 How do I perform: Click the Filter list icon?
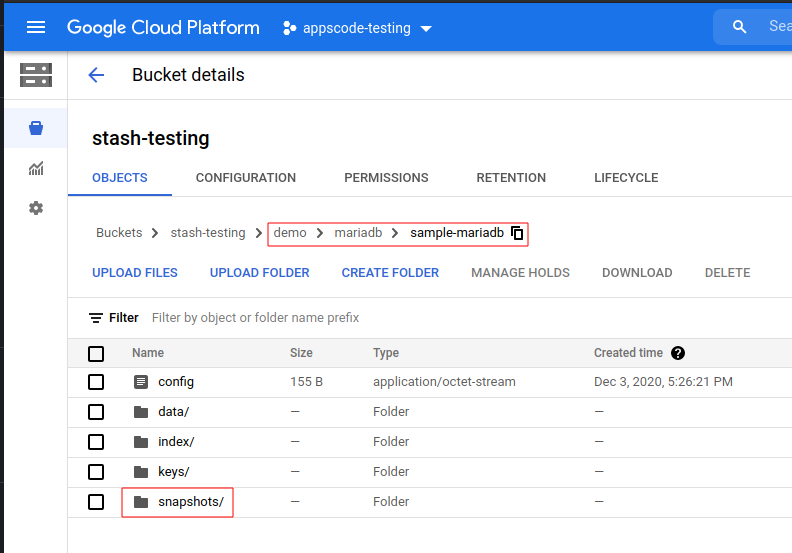point(96,318)
